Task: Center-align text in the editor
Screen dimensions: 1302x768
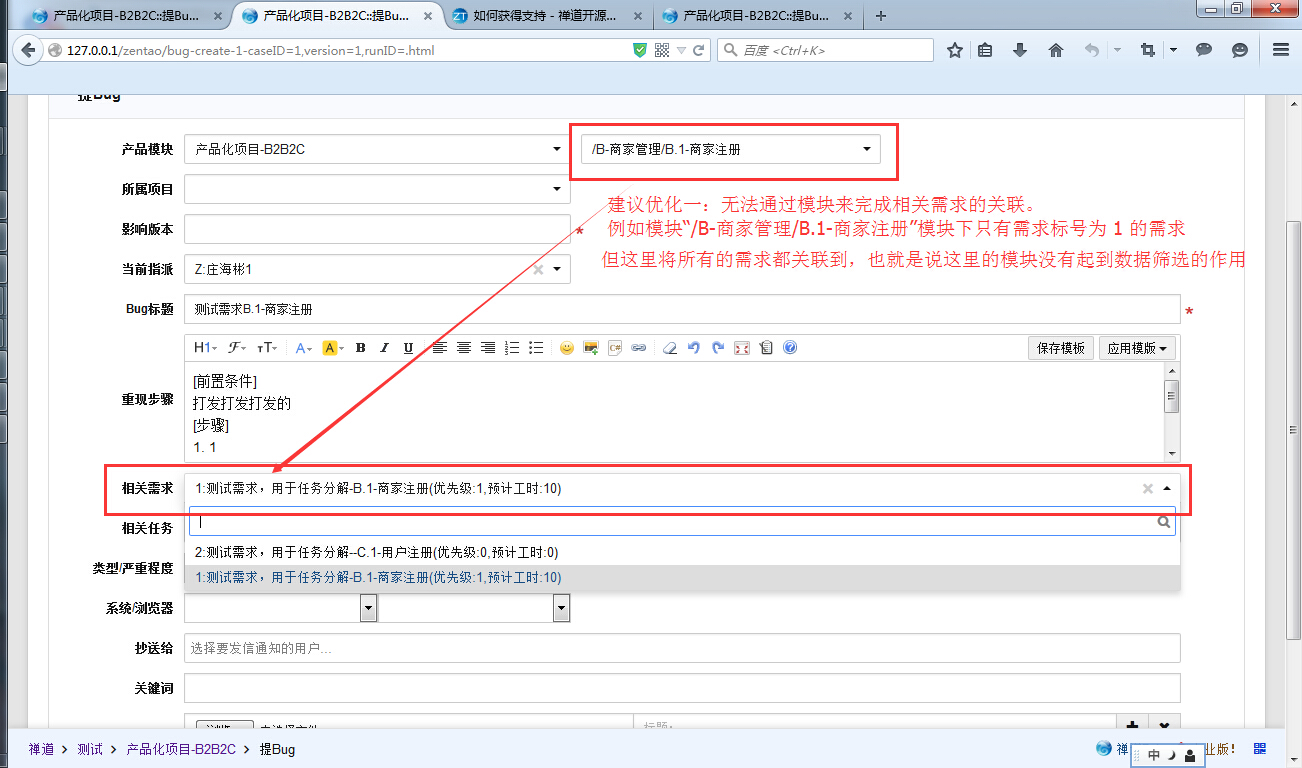Action: (464, 348)
